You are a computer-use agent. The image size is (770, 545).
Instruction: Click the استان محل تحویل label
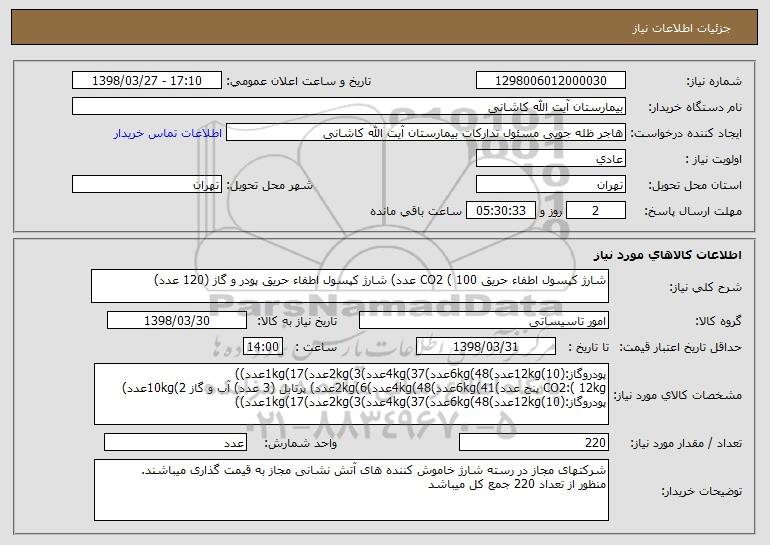[x=695, y=186]
